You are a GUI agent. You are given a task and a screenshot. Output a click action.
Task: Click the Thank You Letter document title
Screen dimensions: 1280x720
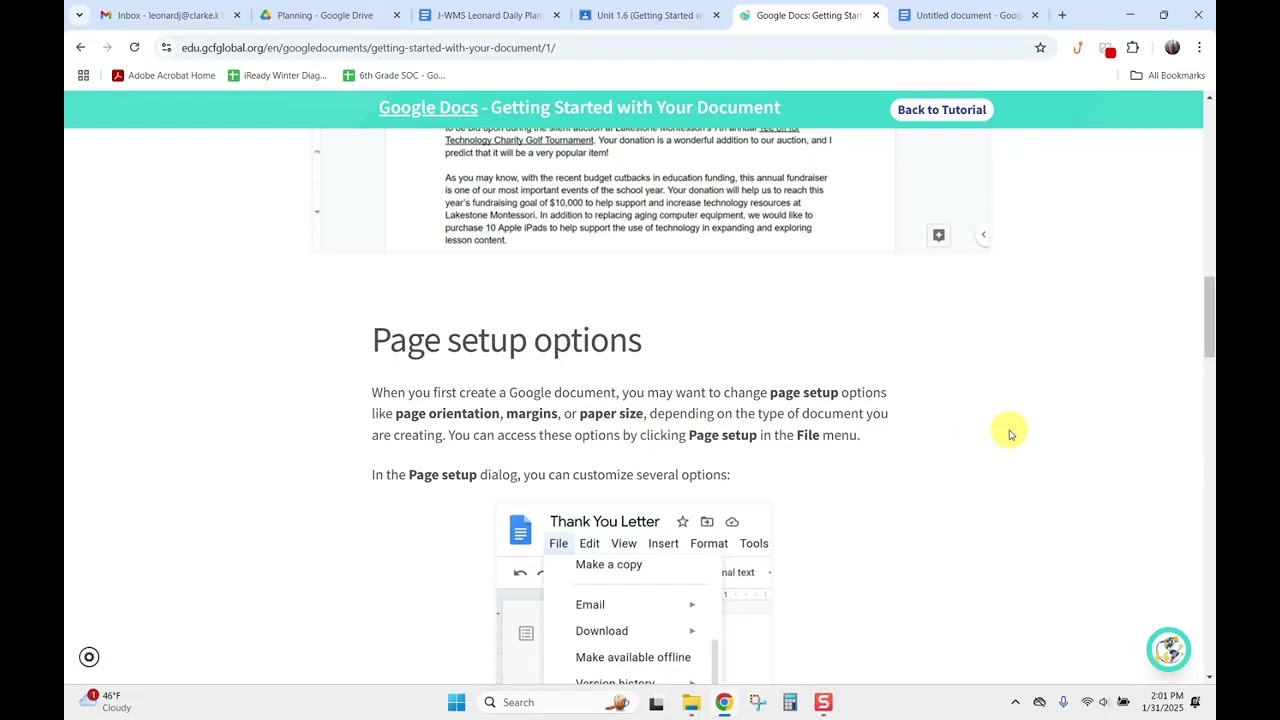coord(605,522)
